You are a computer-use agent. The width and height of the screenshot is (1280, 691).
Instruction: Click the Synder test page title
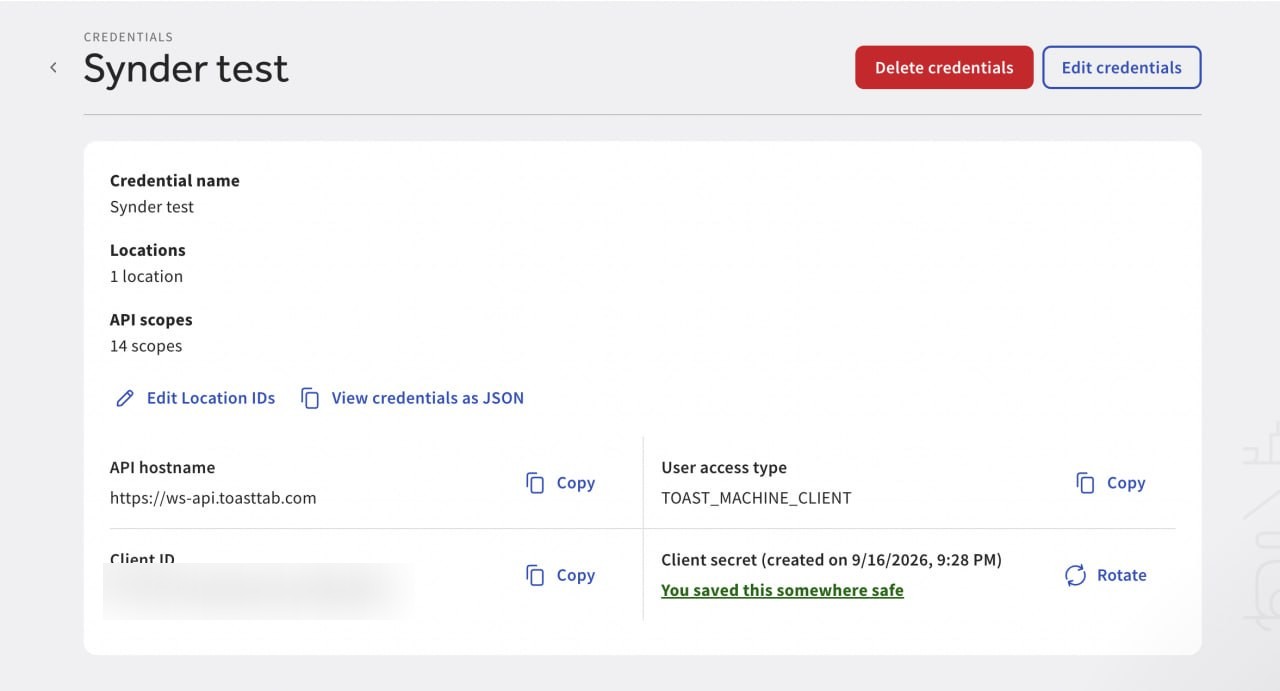click(186, 68)
